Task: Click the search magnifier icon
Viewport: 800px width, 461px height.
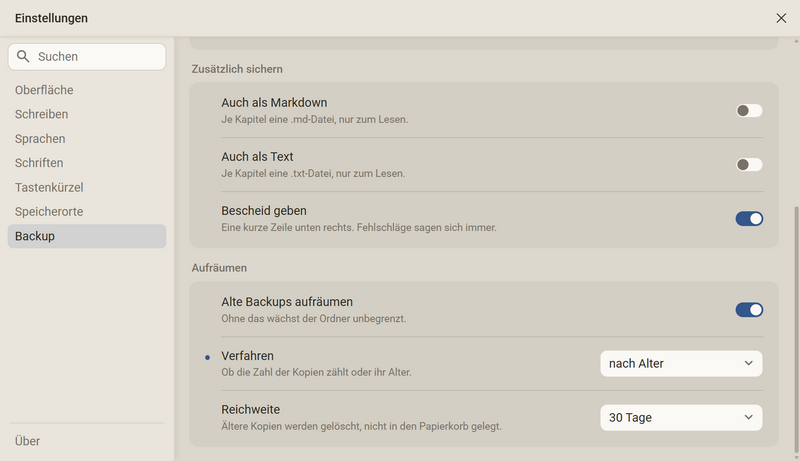Action: point(23,56)
